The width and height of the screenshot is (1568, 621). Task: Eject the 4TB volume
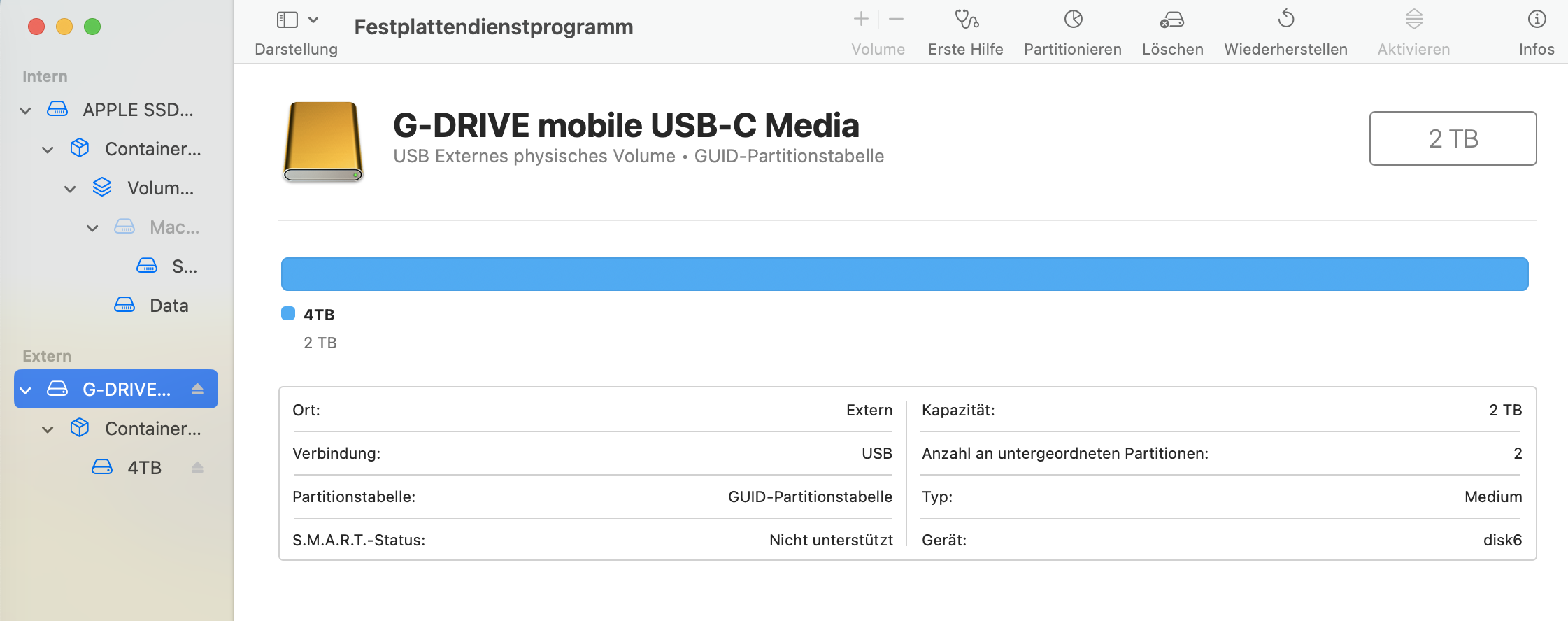(x=197, y=467)
